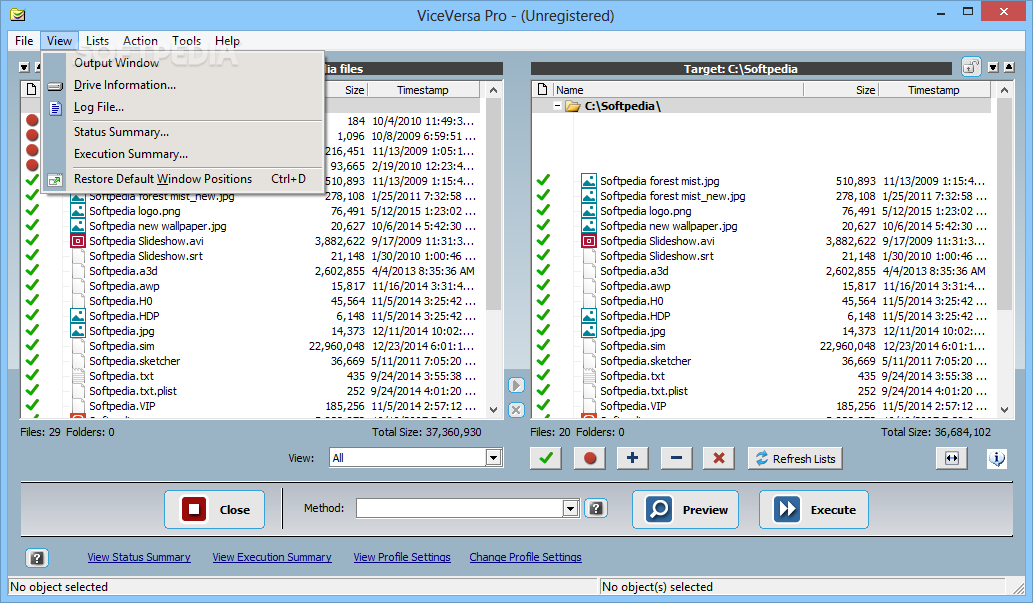The height and width of the screenshot is (603, 1033).
Task: Click green check beside source Softpedia.sim
Action: (x=32, y=346)
